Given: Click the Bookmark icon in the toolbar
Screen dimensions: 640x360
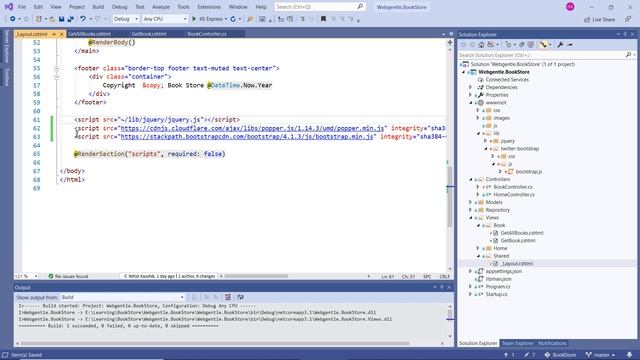Looking at the screenshot, I should tap(323, 19).
